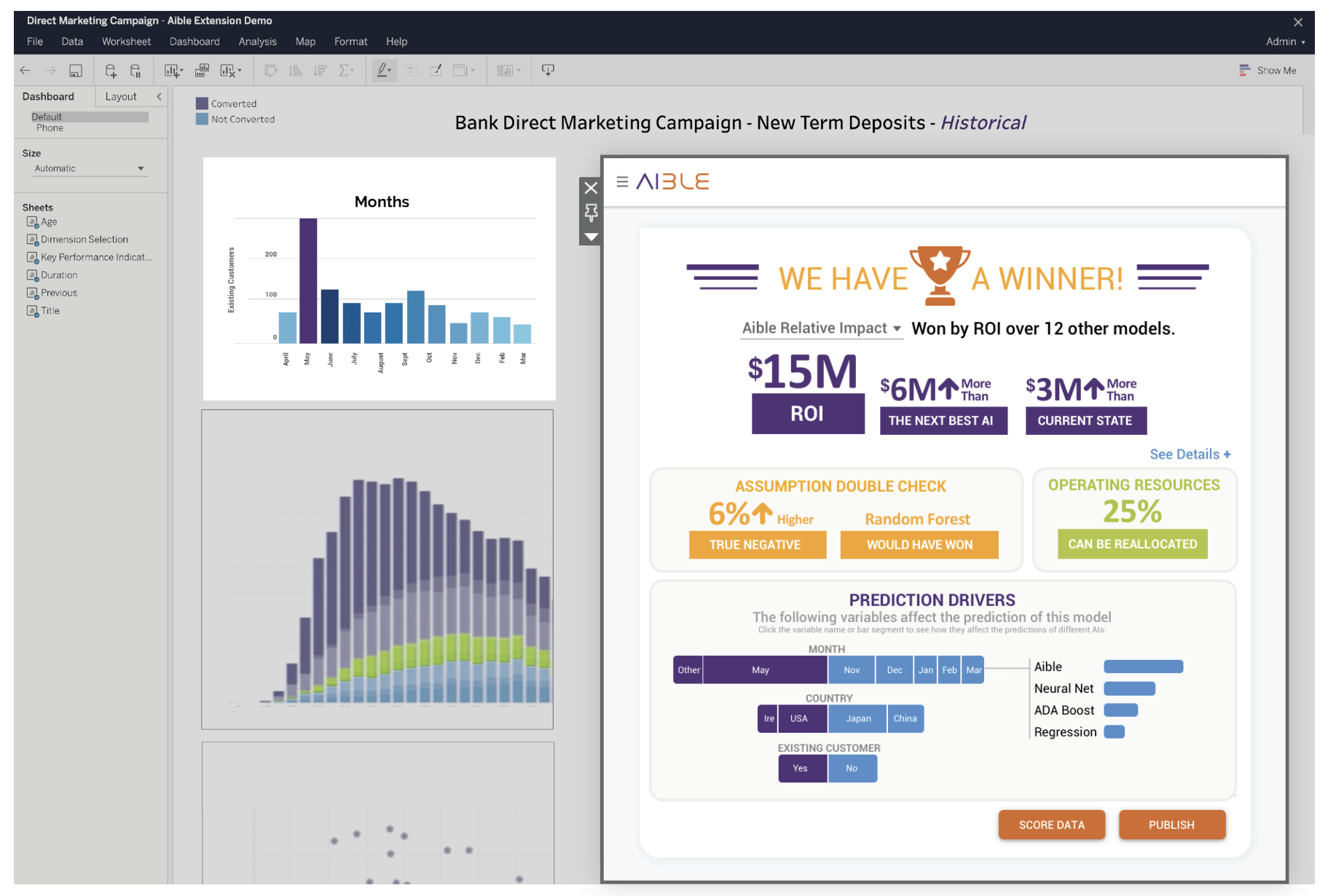Open the Admin user dropdown
This screenshot has width=1336, height=896.
(x=1285, y=42)
